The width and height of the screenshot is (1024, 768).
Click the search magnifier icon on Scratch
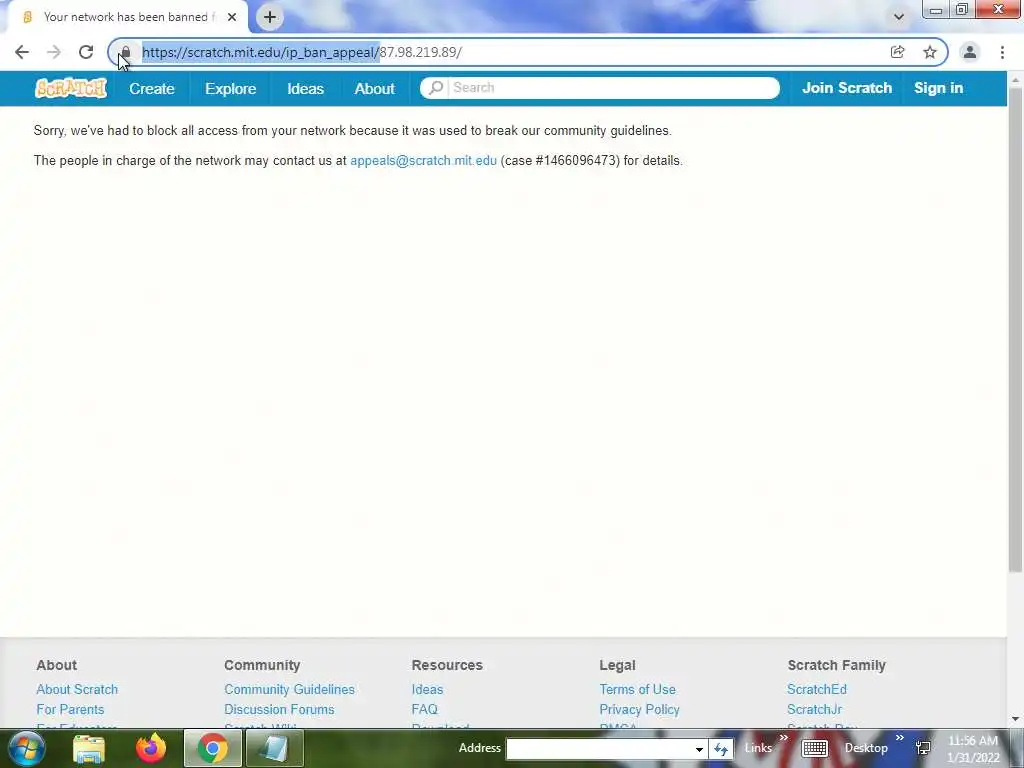coord(436,88)
